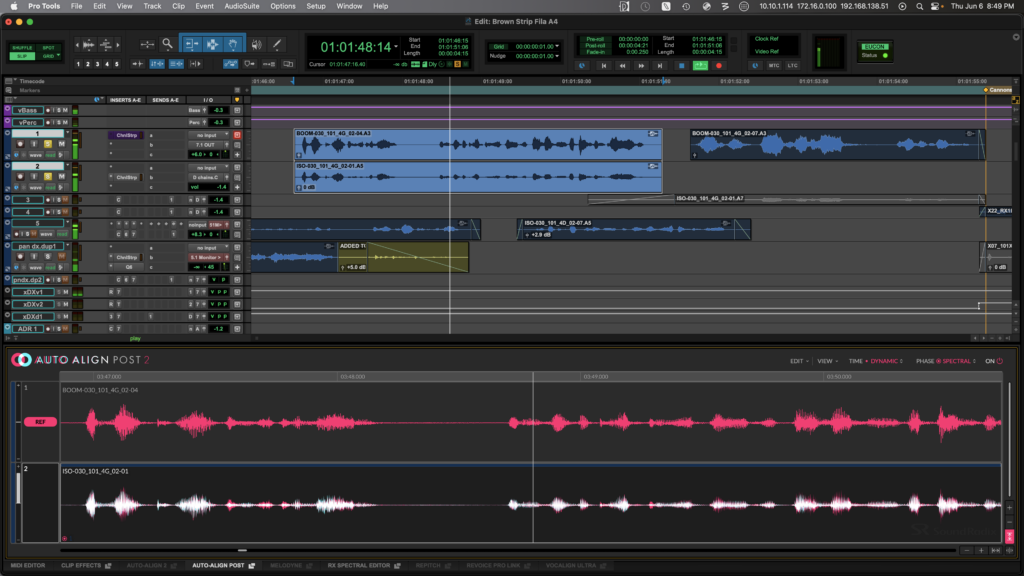The height and width of the screenshot is (576, 1024).
Task: Open track 1 output selector '7.1 OUT'
Action: tap(206, 145)
